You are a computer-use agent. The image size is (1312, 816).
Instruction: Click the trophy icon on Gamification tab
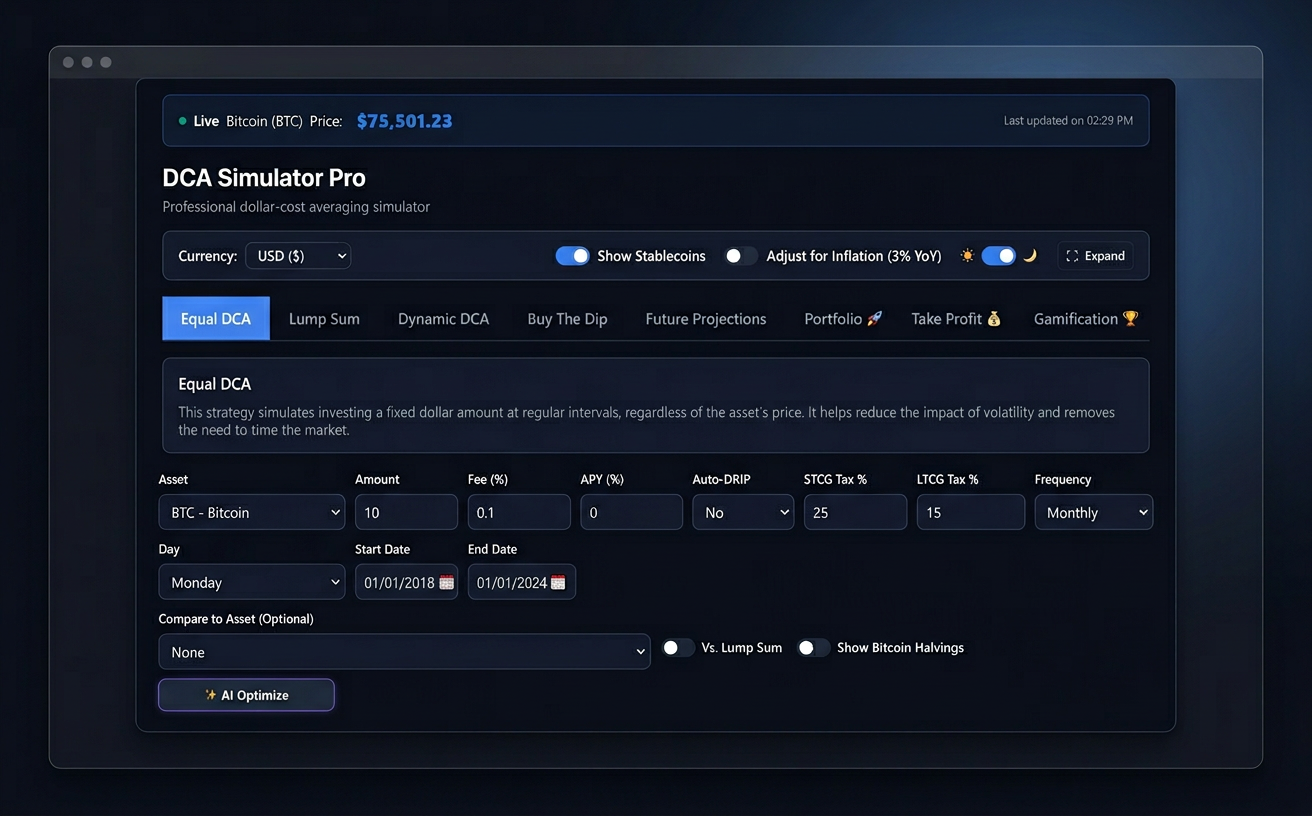[x=1130, y=318]
